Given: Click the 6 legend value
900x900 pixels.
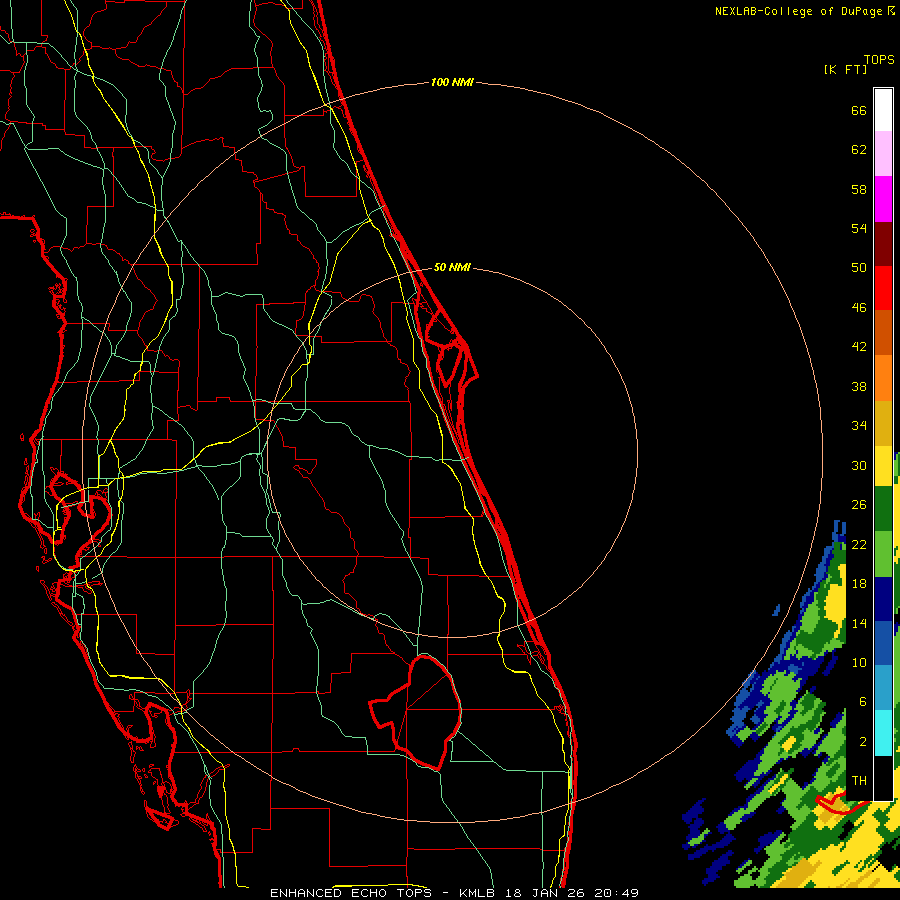Looking at the screenshot, I should click(x=862, y=701).
